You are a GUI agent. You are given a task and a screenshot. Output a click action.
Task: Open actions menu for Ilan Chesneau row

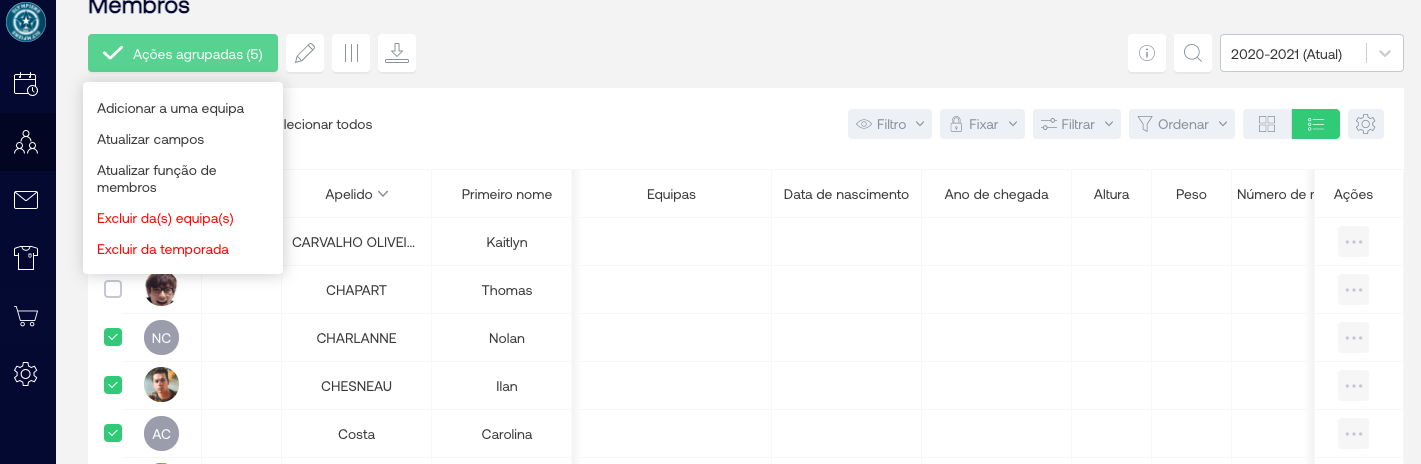tap(1353, 385)
